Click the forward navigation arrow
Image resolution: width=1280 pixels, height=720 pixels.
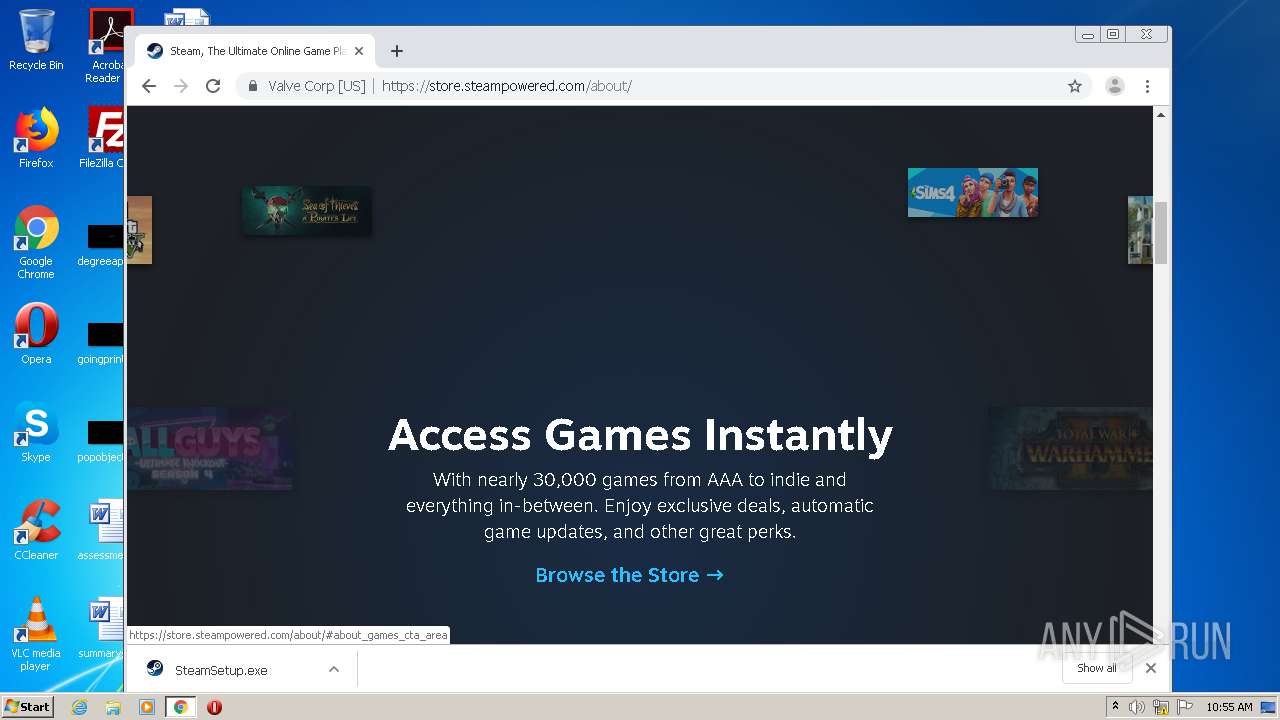coord(181,86)
